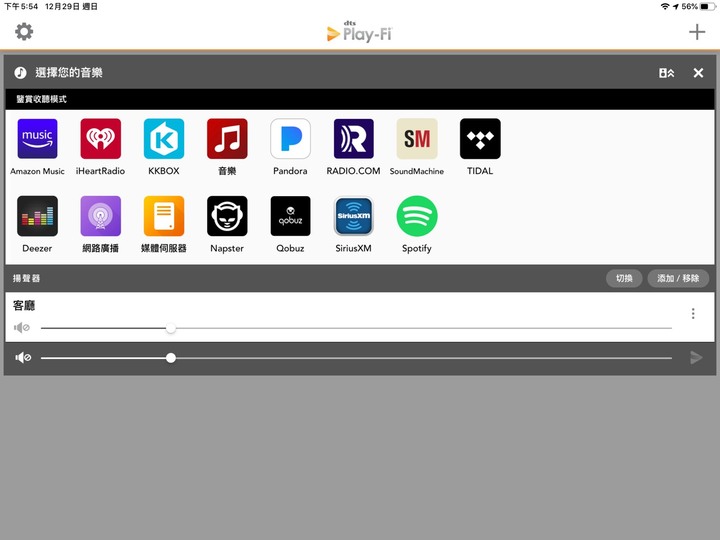
Task: Open RADIO.COM service
Action: 354,139
